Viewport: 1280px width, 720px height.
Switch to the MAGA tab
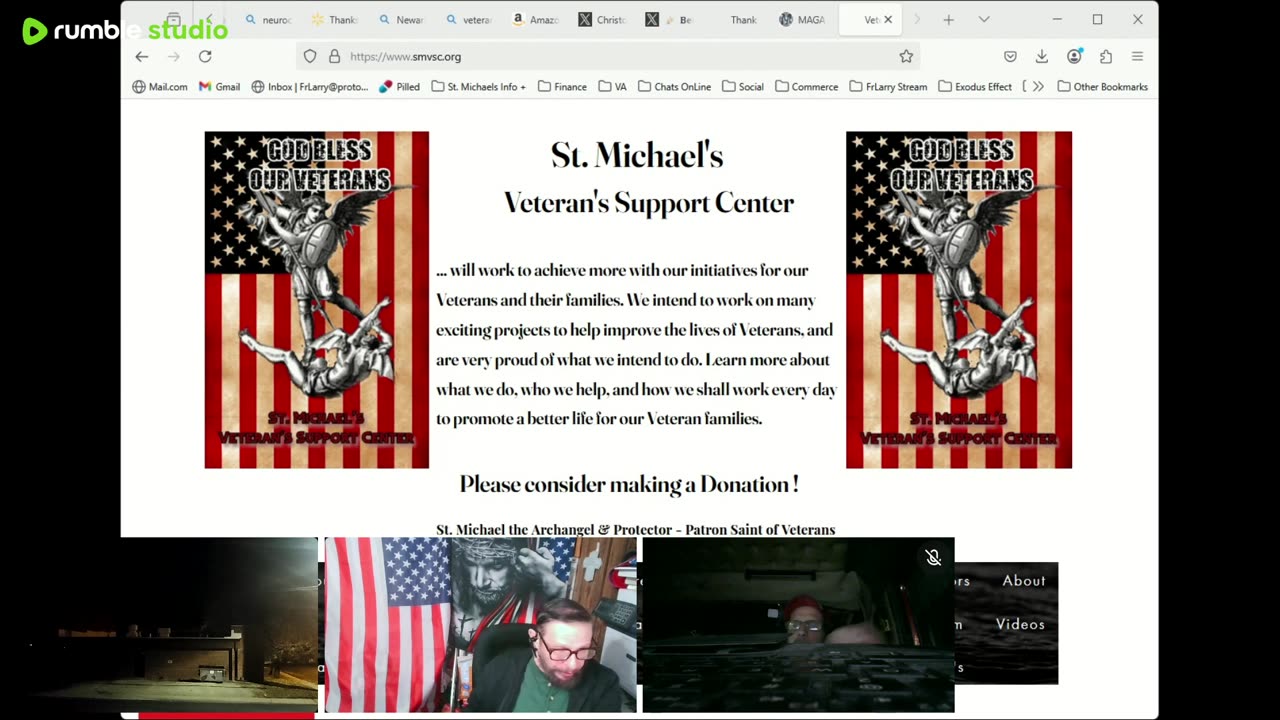[803, 20]
